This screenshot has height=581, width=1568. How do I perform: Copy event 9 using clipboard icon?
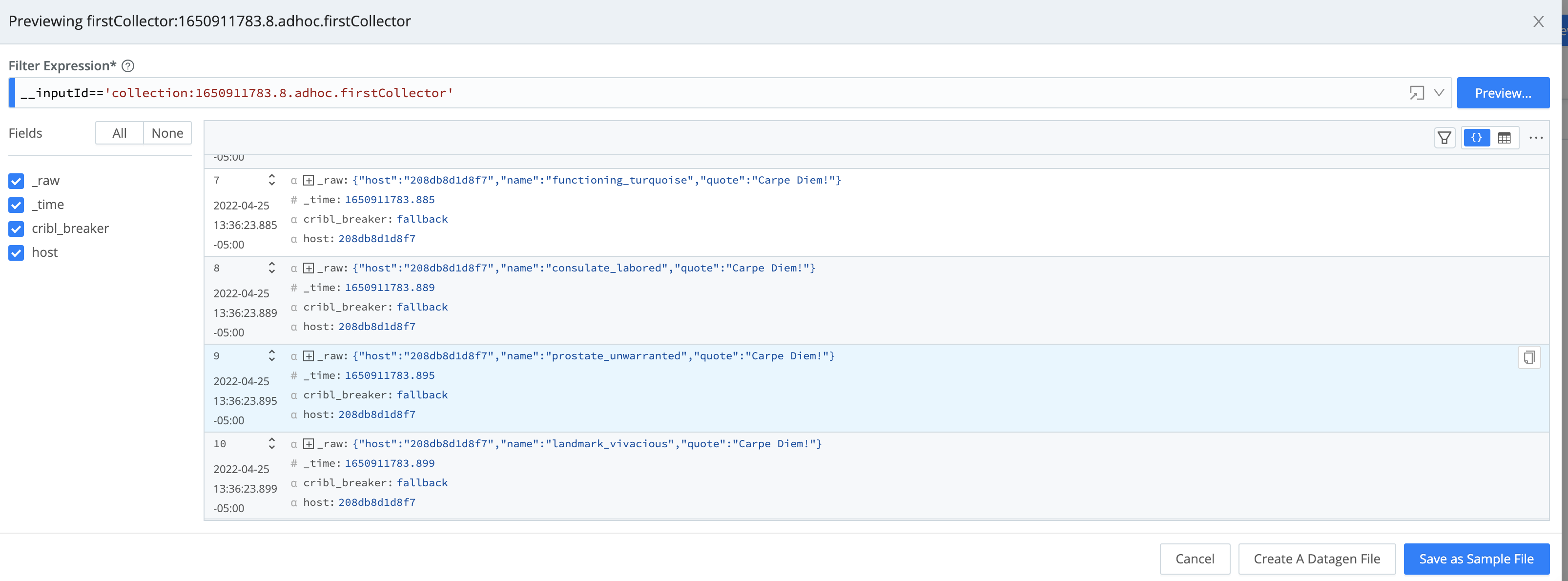coord(1528,357)
